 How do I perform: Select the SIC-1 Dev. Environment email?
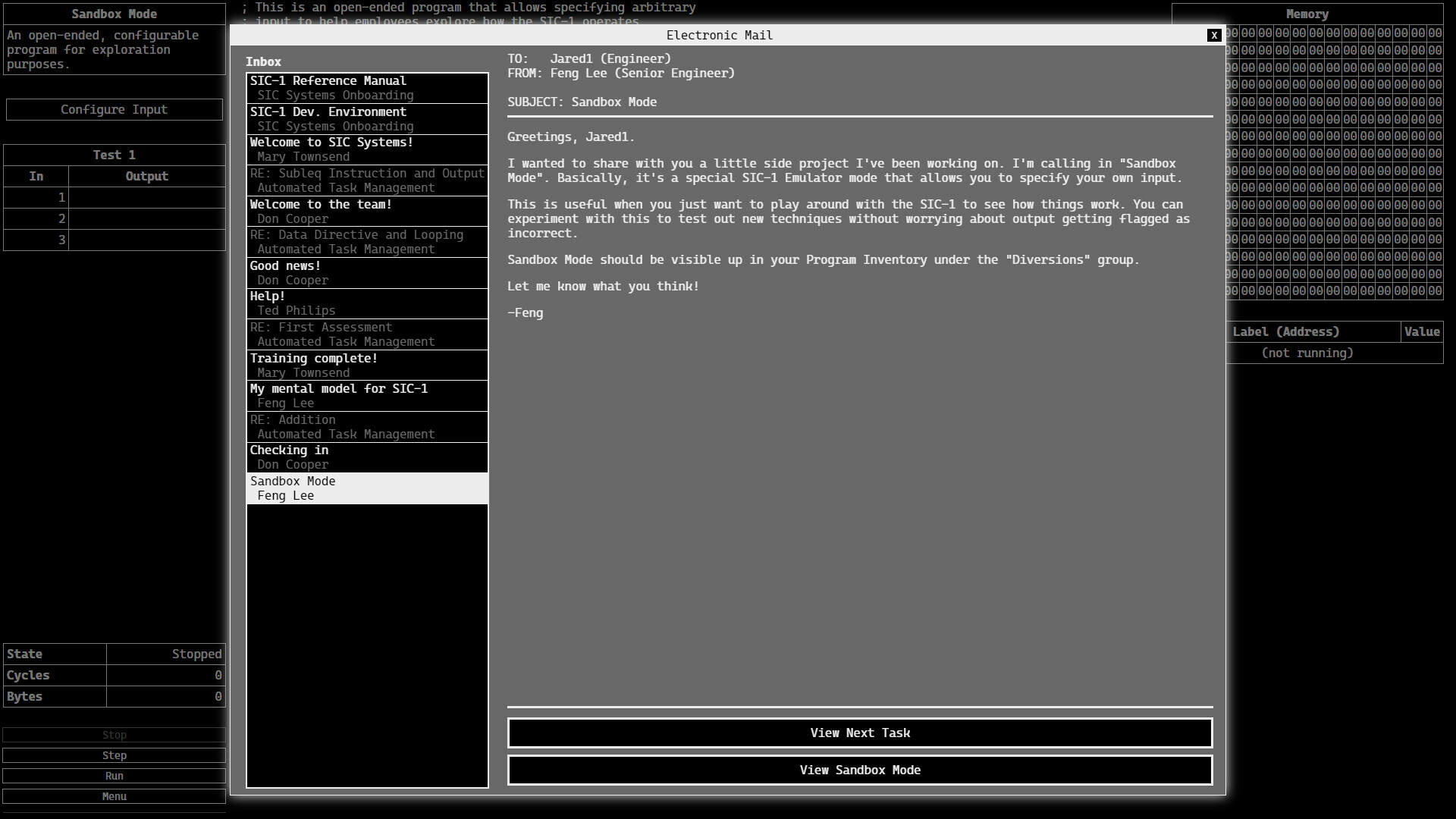366,118
